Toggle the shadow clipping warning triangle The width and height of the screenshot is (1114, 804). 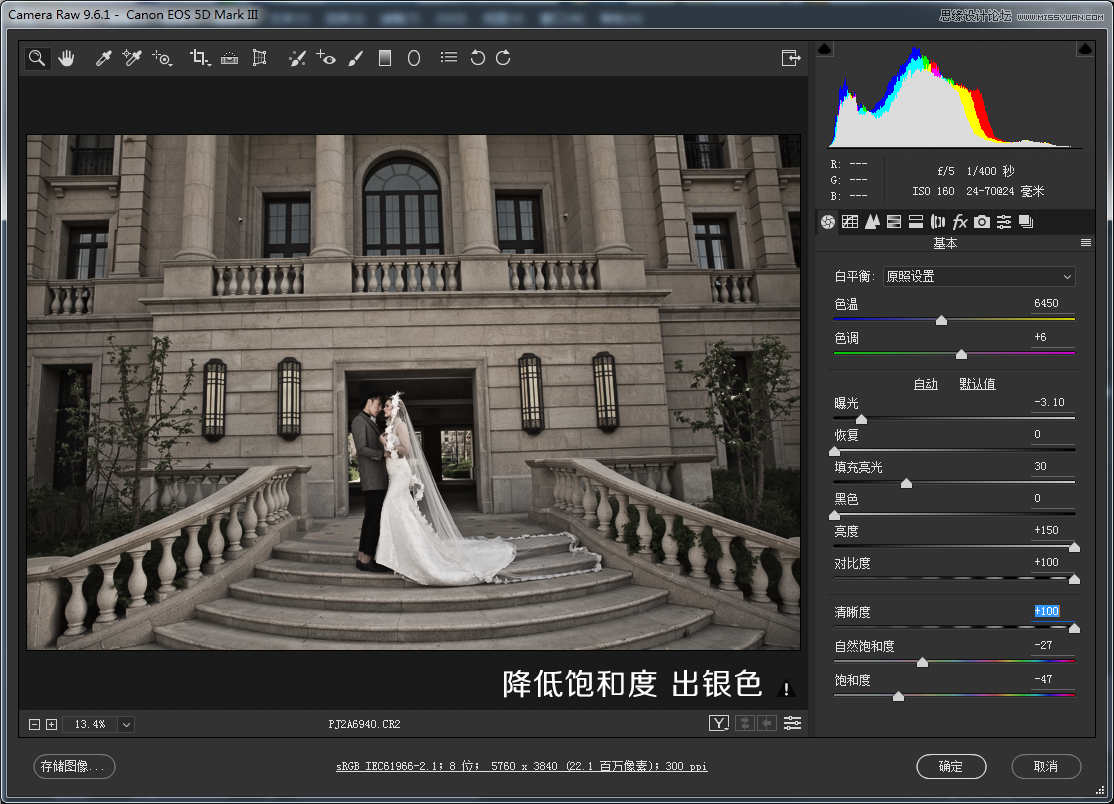pyautogui.click(x=825, y=49)
